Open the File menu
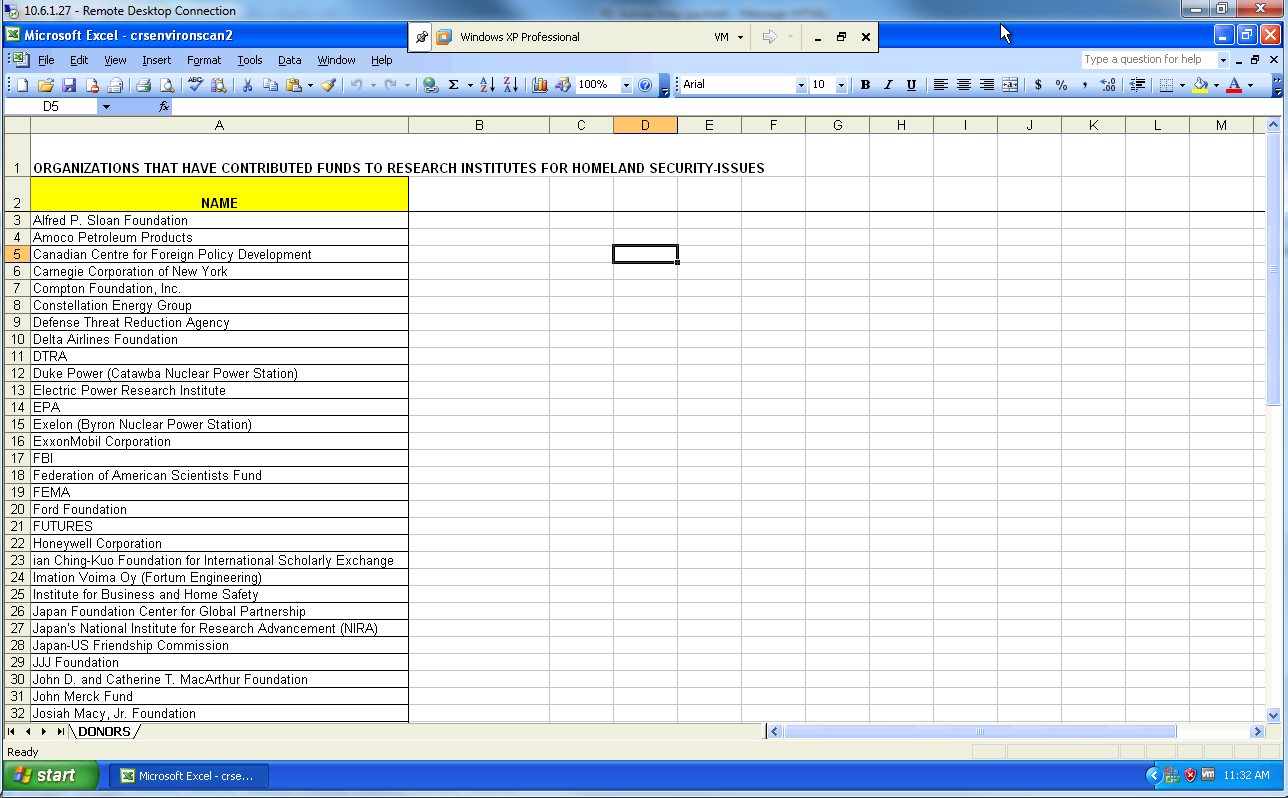1288x798 pixels. (x=46, y=60)
